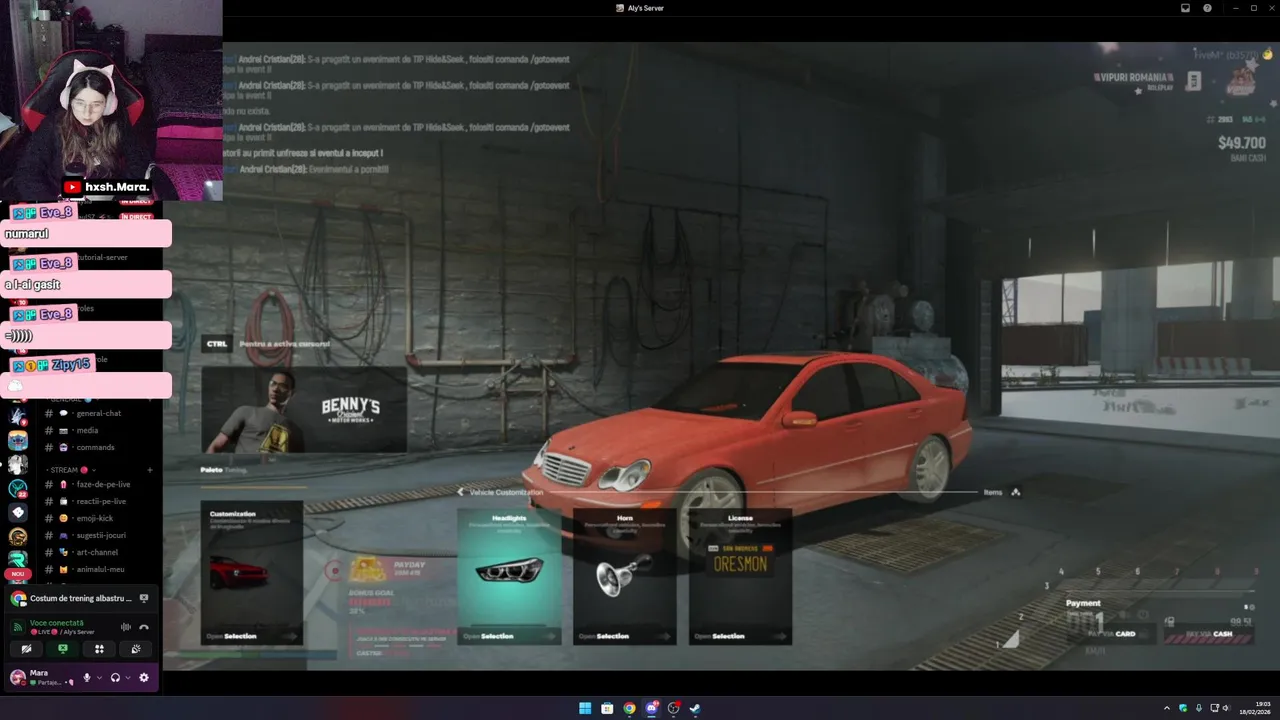Open the dice icon server
The width and height of the screenshot is (1280, 720).
(18, 512)
